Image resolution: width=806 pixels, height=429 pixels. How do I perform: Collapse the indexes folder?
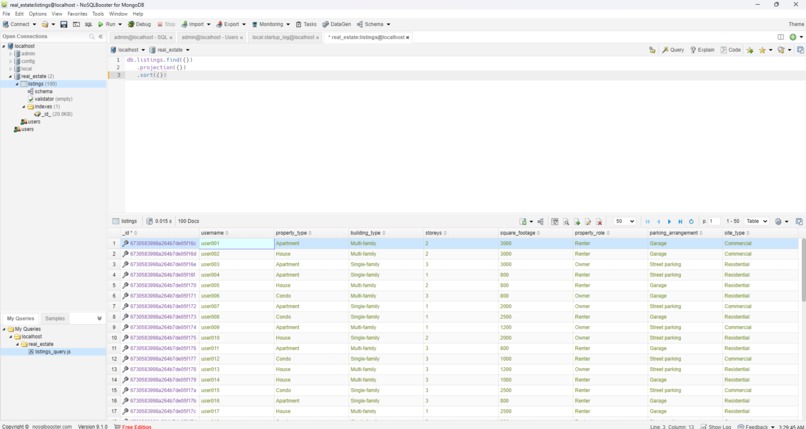24,106
